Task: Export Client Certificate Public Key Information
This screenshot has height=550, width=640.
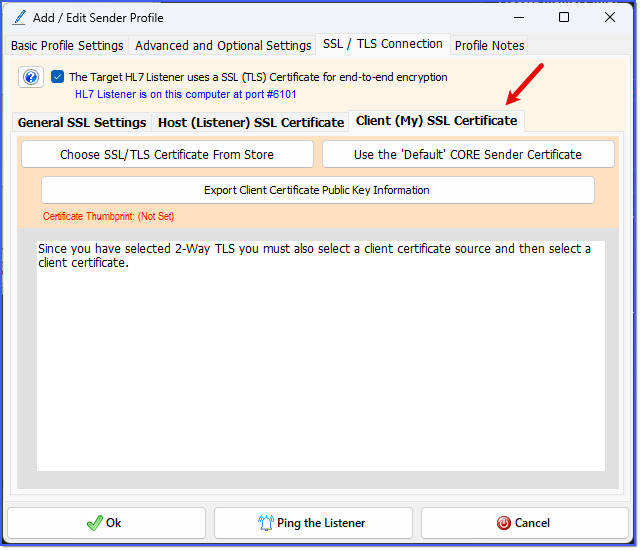Action: [x=318, y=190]
